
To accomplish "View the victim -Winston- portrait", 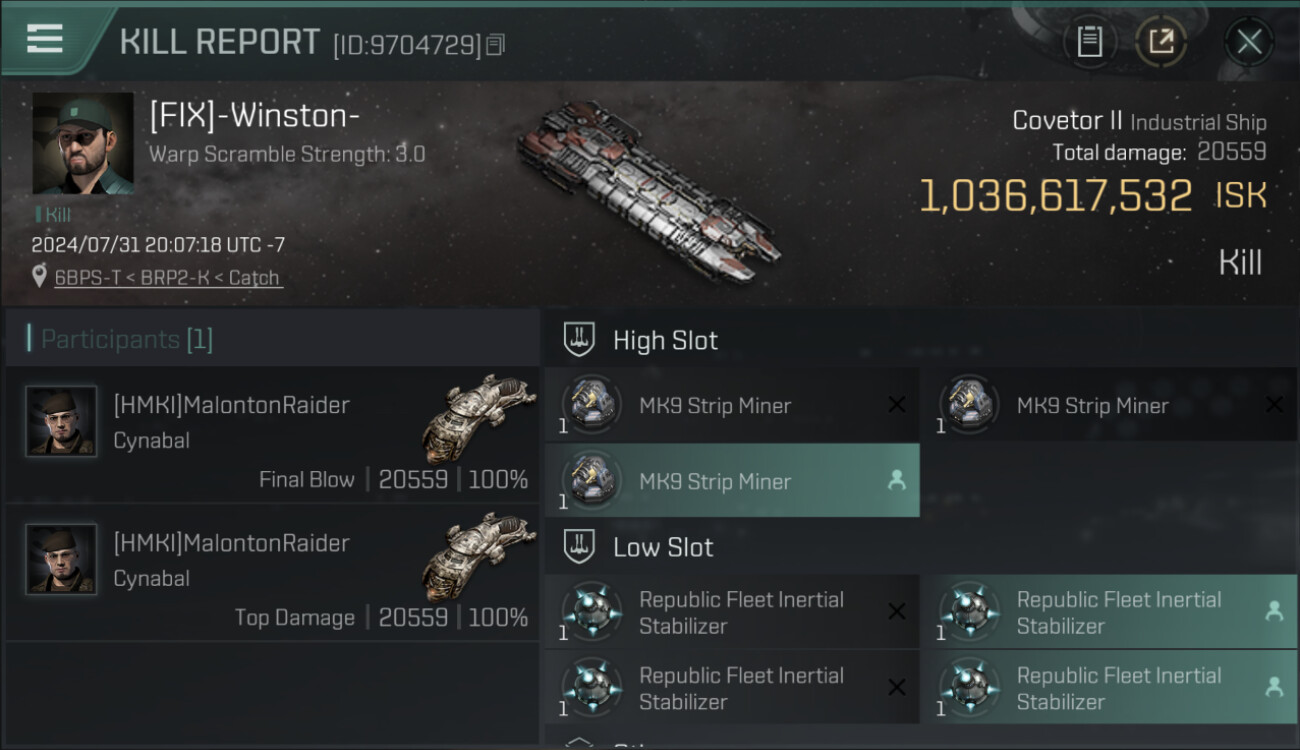I will tap(83, 143).
